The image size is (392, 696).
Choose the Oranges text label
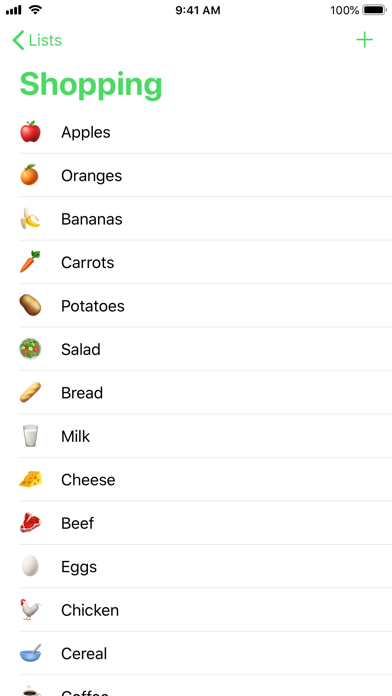point(91,176)
